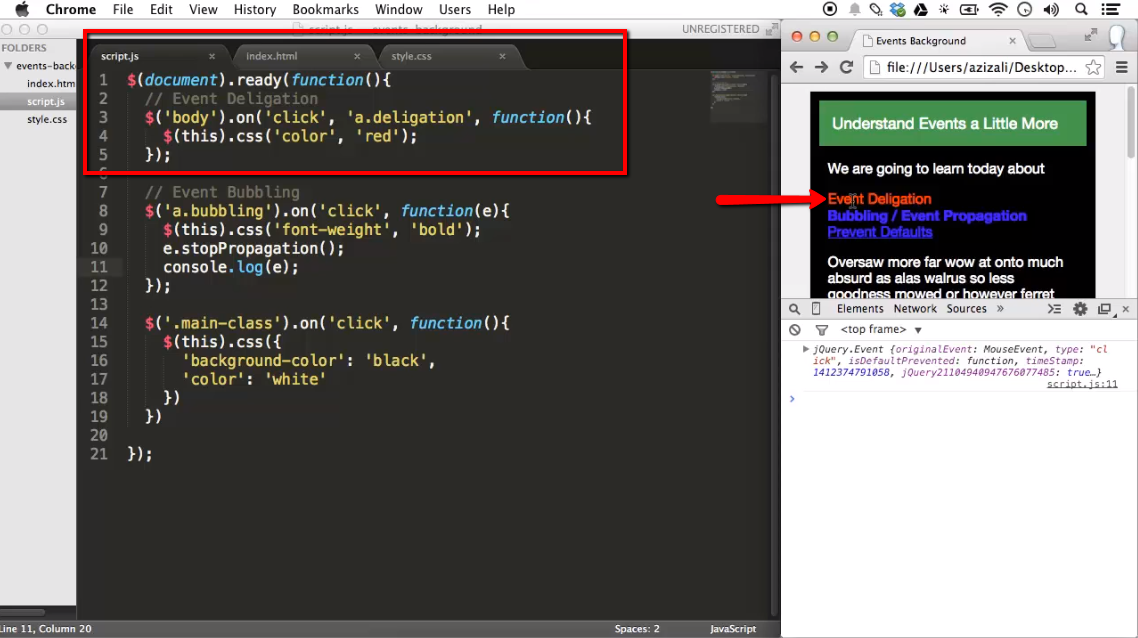Enter full screen in the Chrome window

(1090, 35)
